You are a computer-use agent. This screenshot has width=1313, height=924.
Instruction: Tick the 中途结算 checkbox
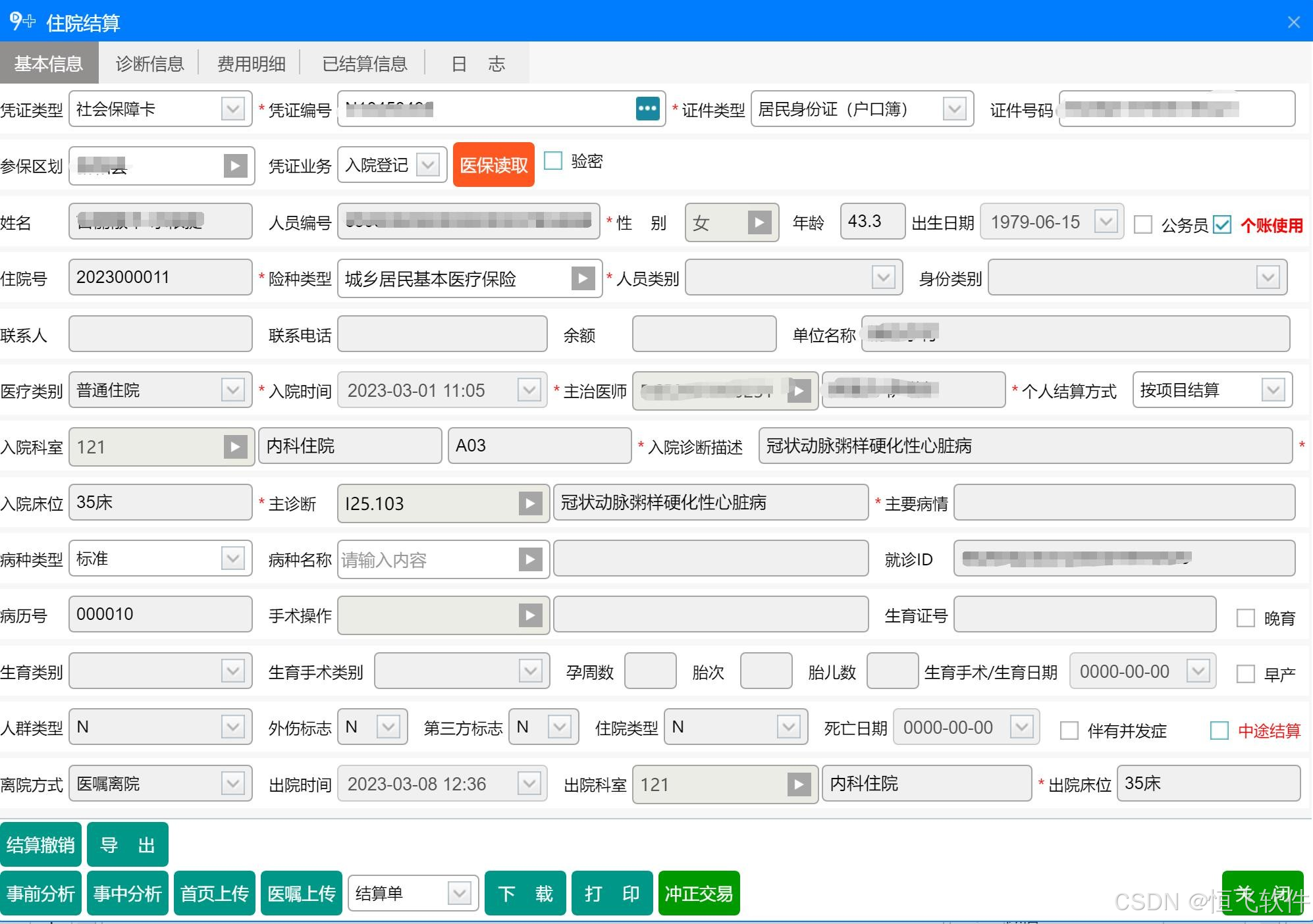tap(1219, 731)
